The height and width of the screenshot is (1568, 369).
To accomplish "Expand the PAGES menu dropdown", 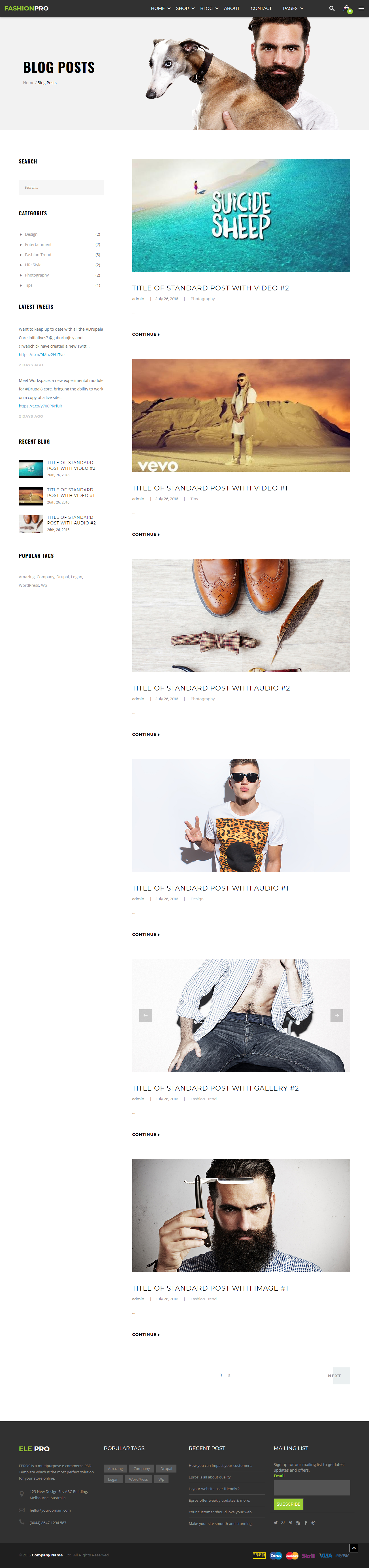I will click(x=293, y=9).
